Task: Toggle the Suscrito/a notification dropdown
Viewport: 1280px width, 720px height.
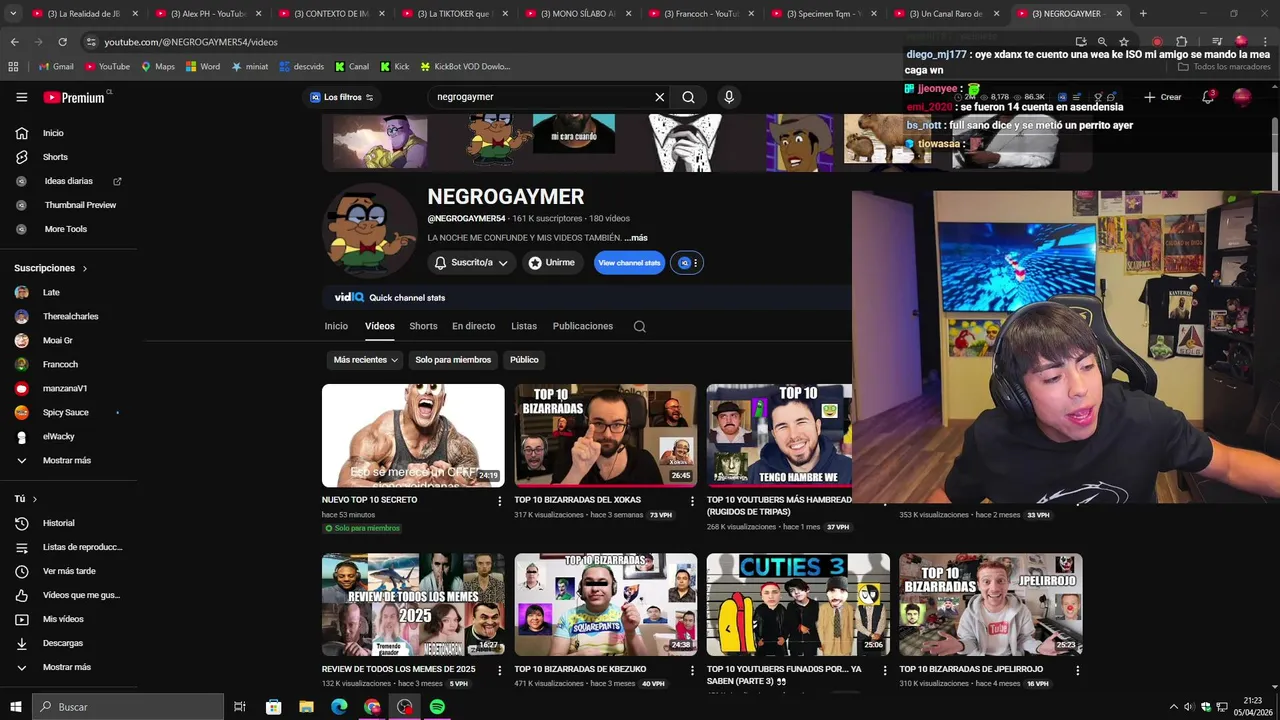Action: click(x=471, y=263)
